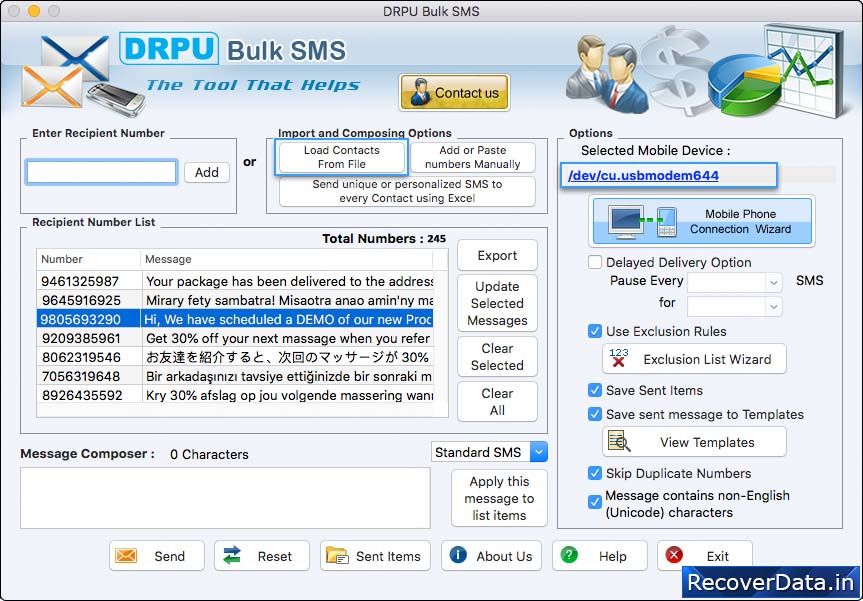The height and width of the screenshot is (601, 863).
Task: Click the businessmen graphic in banner
Action: pyautogui.click(x=607, y=73)
